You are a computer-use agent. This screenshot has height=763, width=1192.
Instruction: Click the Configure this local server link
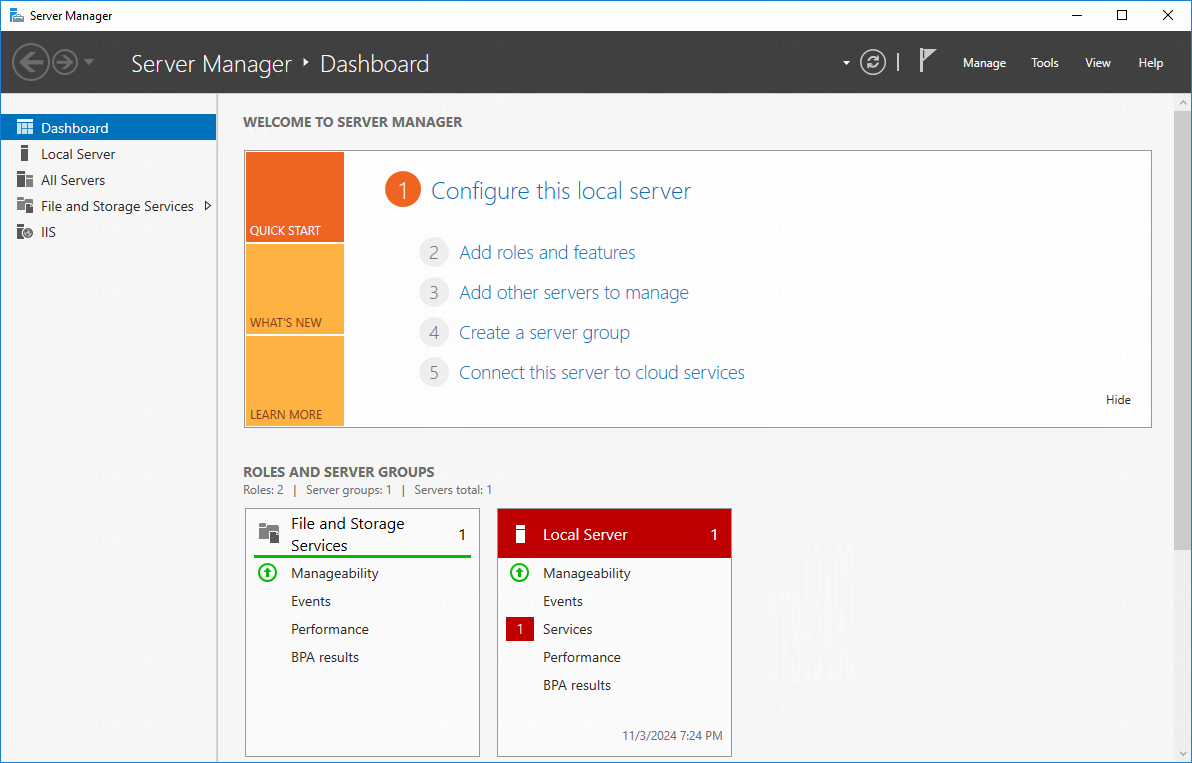561,191
